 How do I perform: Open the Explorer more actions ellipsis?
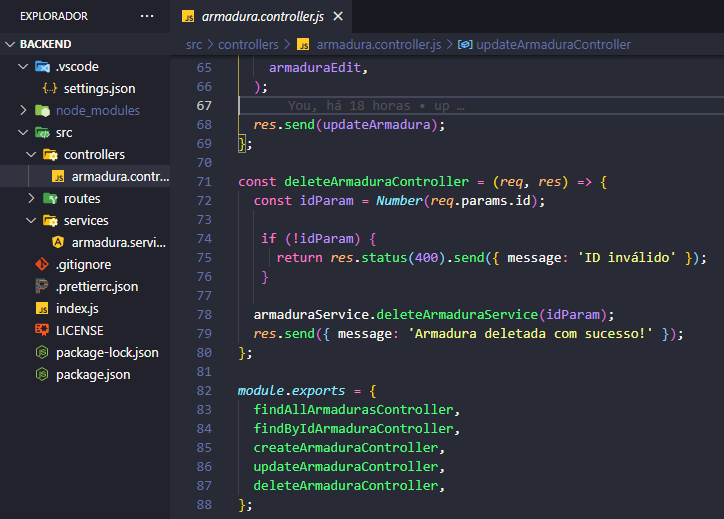(x=147, y=16)
